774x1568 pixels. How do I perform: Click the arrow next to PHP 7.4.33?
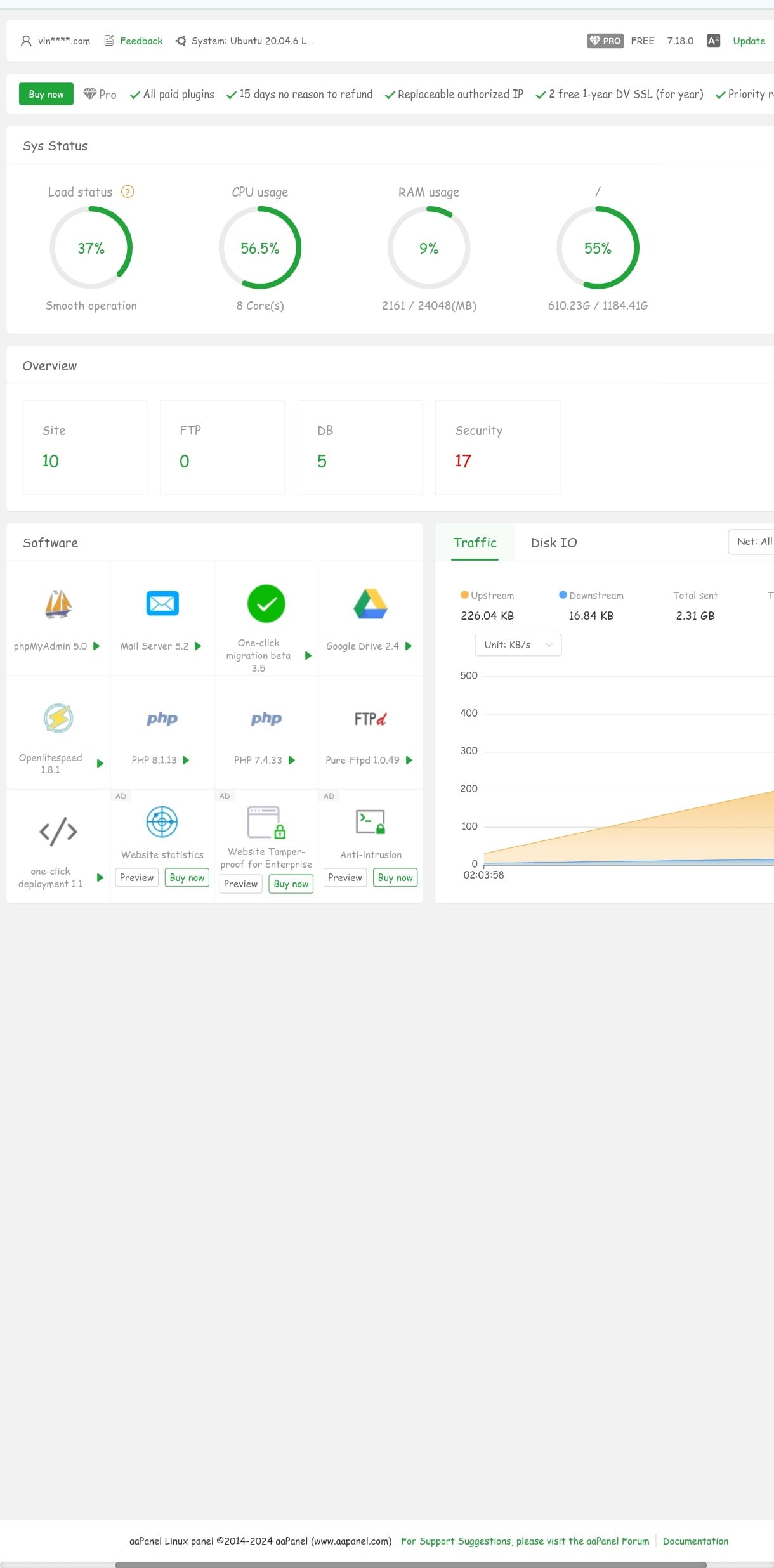pos(292,760)
